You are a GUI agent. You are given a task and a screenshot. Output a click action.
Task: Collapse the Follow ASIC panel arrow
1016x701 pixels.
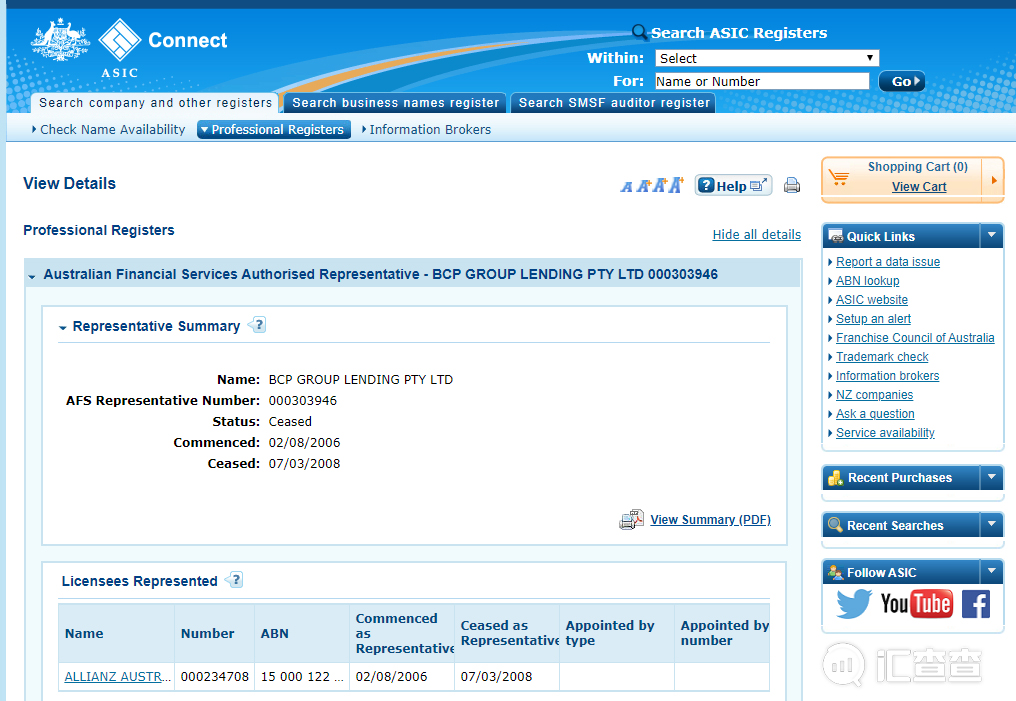(x=991, y=571)
